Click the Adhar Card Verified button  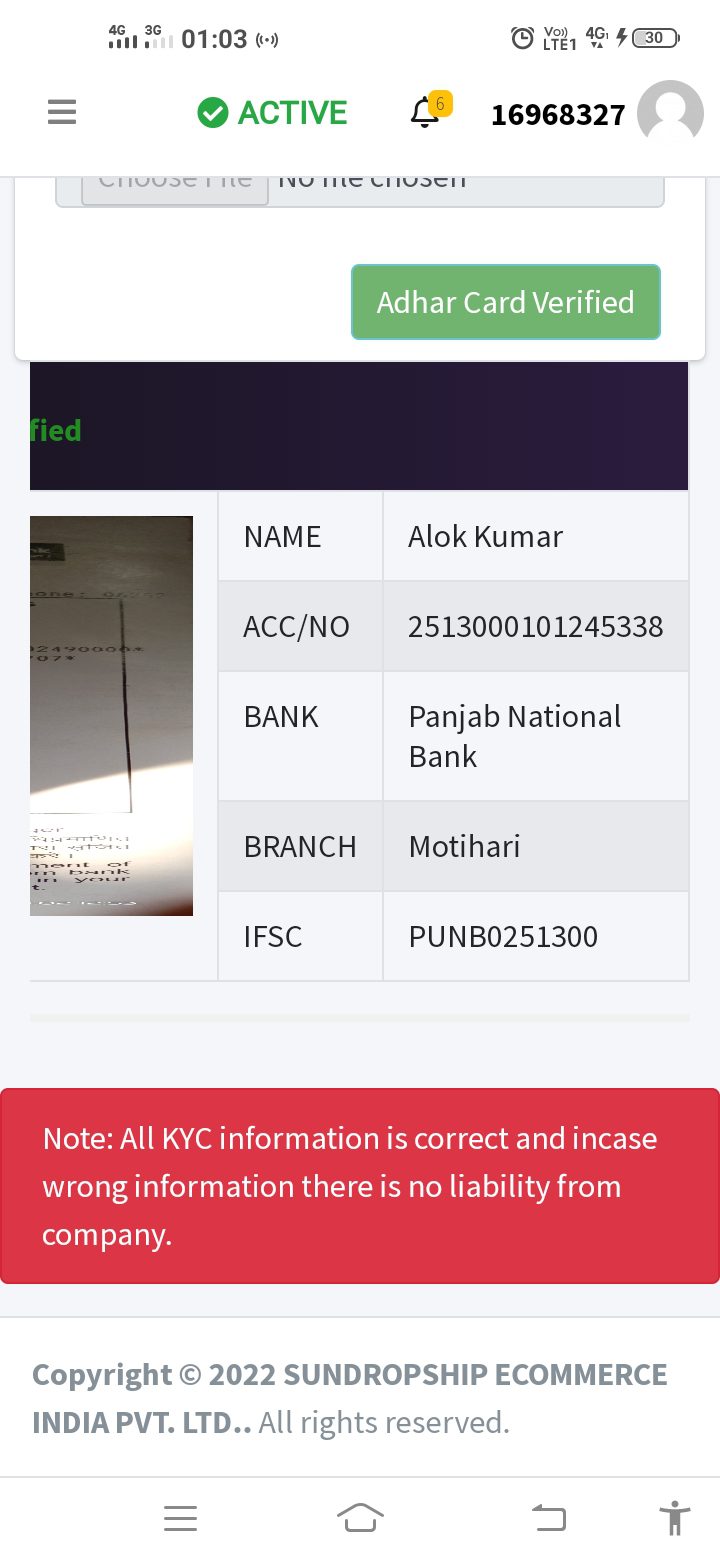click(x=506, y=302)
